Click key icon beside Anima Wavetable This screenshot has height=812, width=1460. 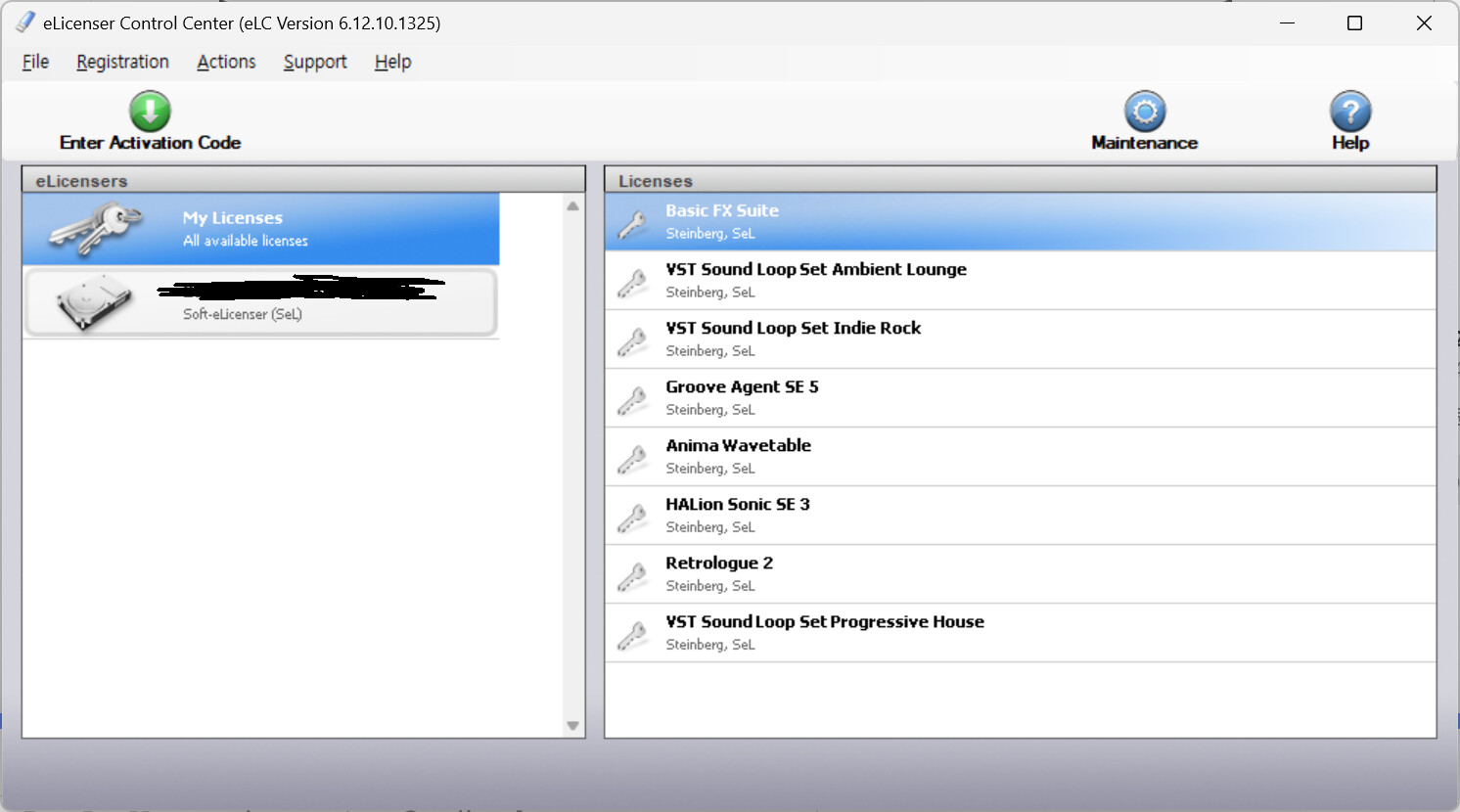633,460
